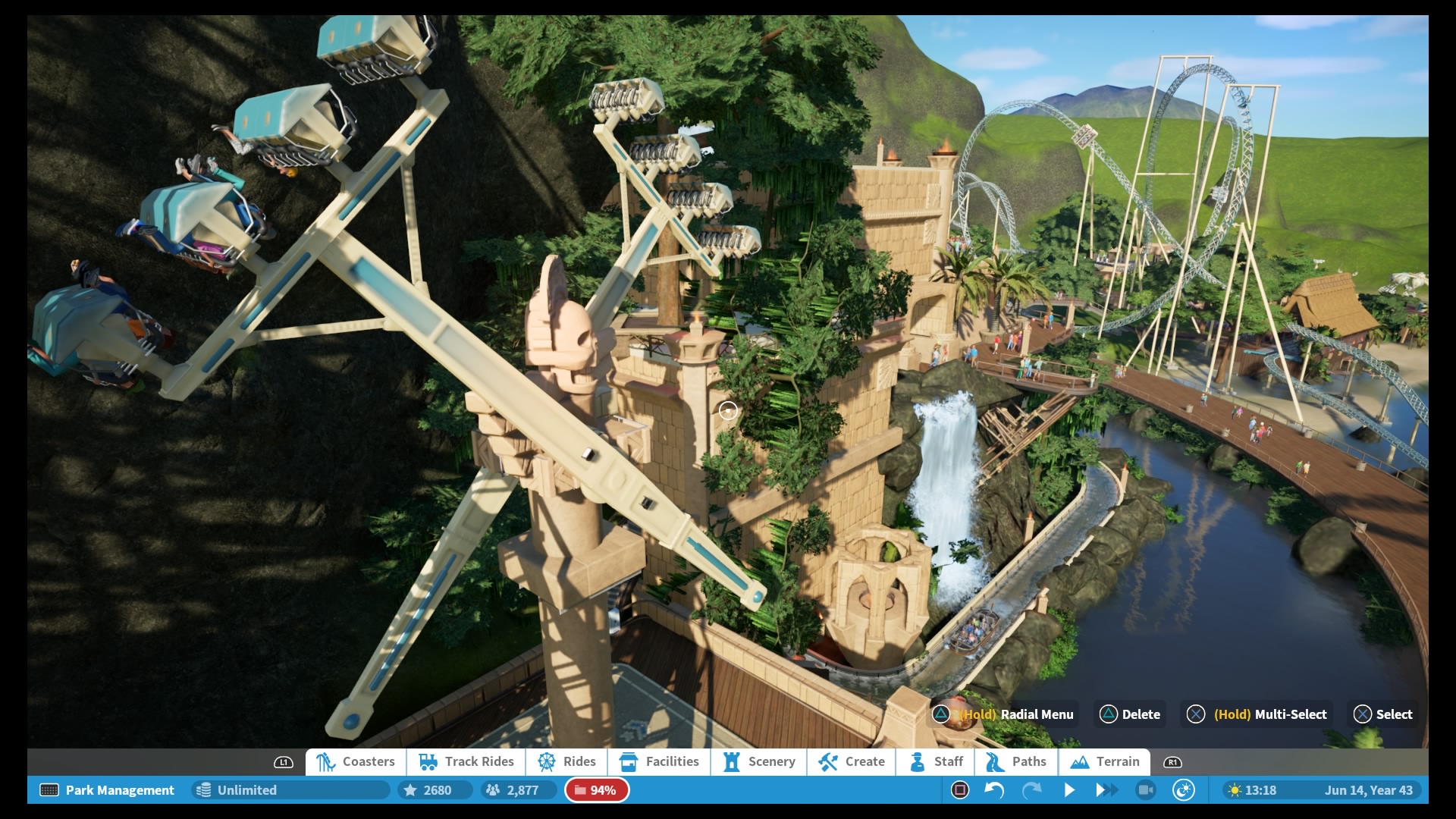Open the Coasters tab
This screenshot has width=1456, height=819.
click(356, 761)
